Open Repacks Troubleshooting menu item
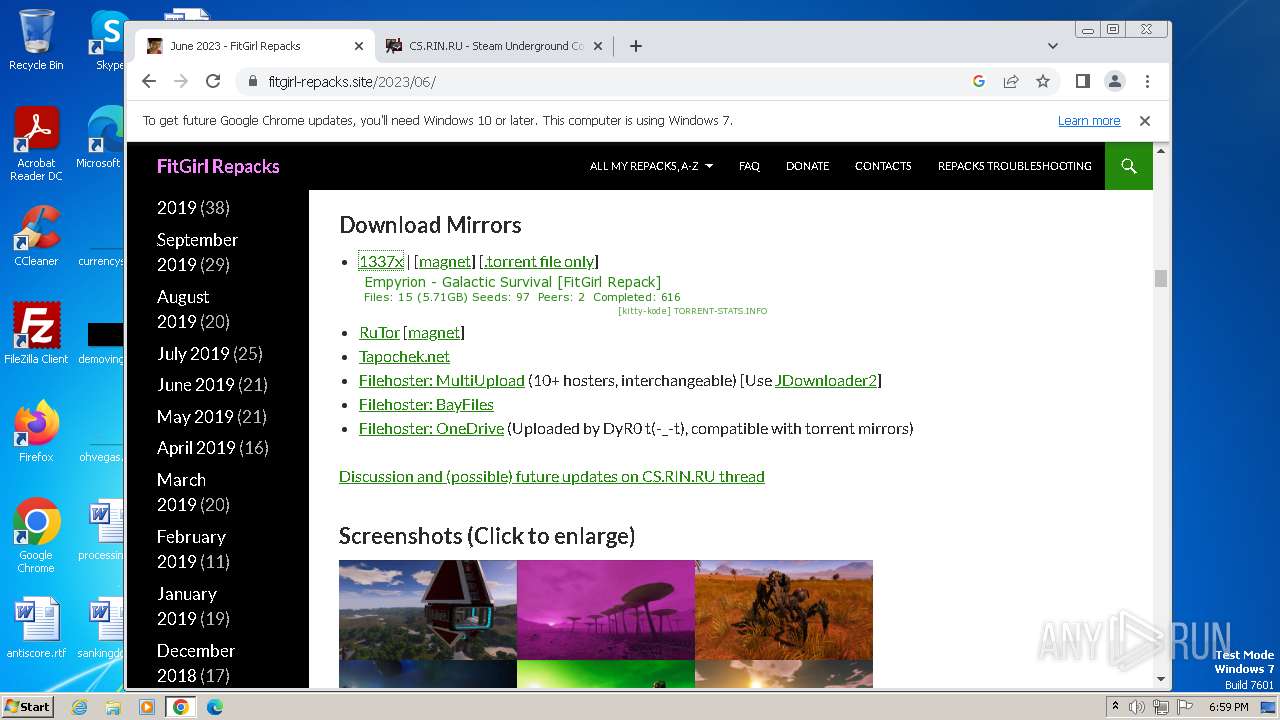The width and height of the screenshot is (1280, 720). pos(1014,166)
